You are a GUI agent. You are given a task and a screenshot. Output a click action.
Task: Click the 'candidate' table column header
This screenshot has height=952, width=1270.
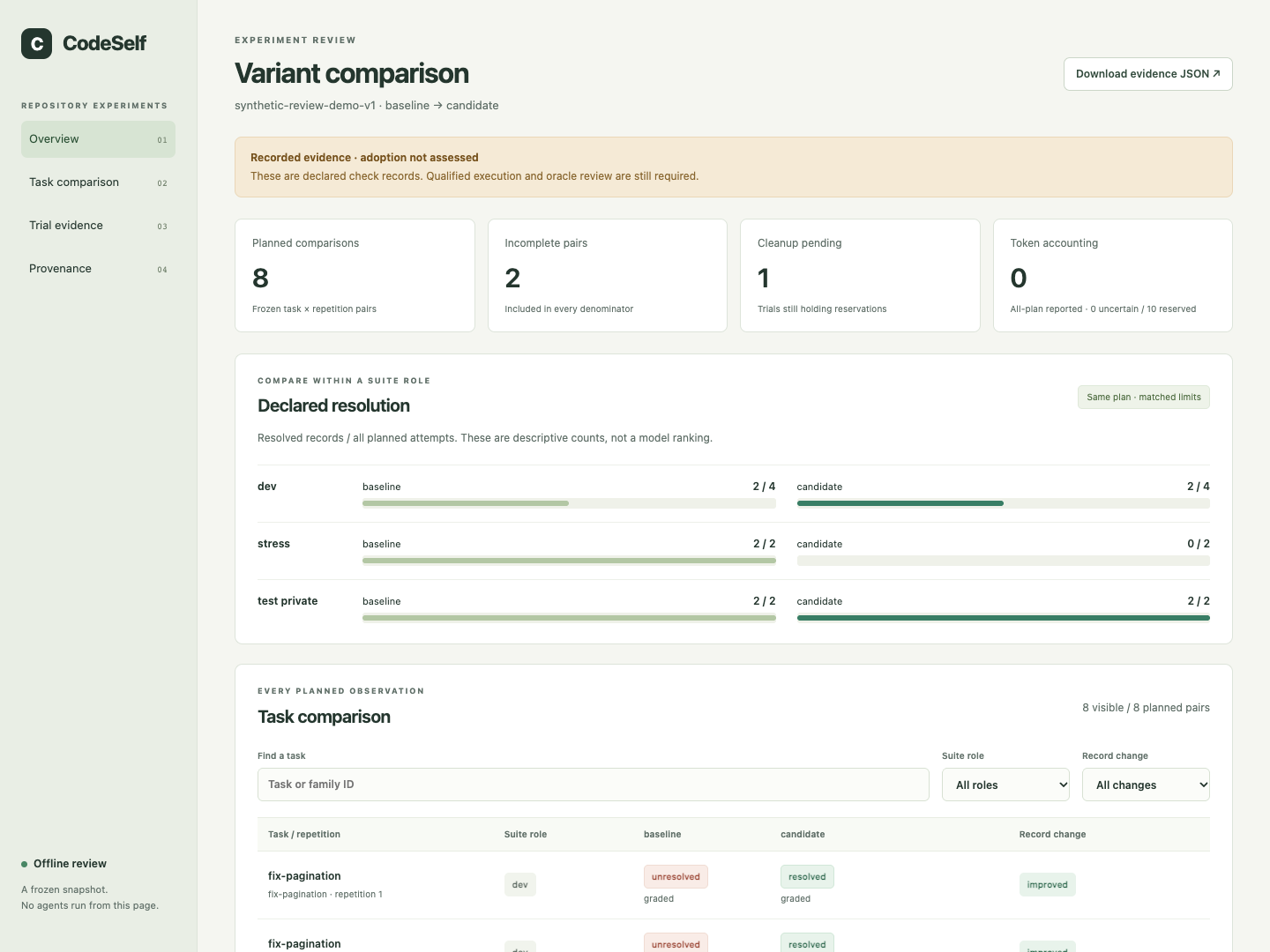(x=803, y=835)
